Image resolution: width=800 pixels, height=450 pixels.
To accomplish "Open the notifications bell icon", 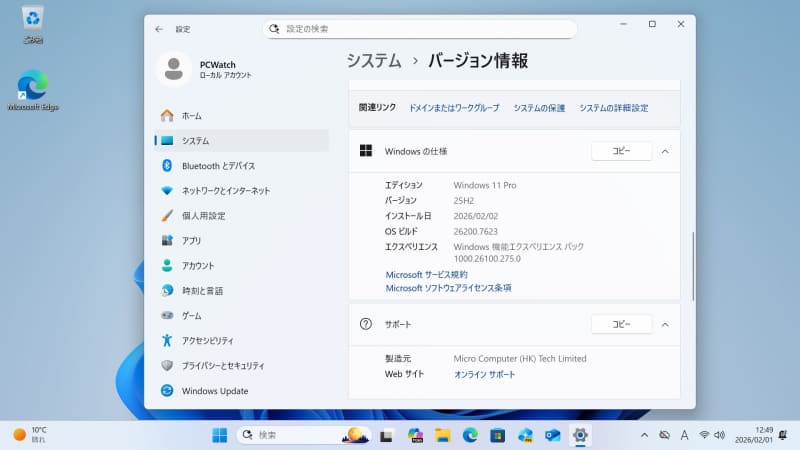I will pyautogui.click(x=783, y=435).
